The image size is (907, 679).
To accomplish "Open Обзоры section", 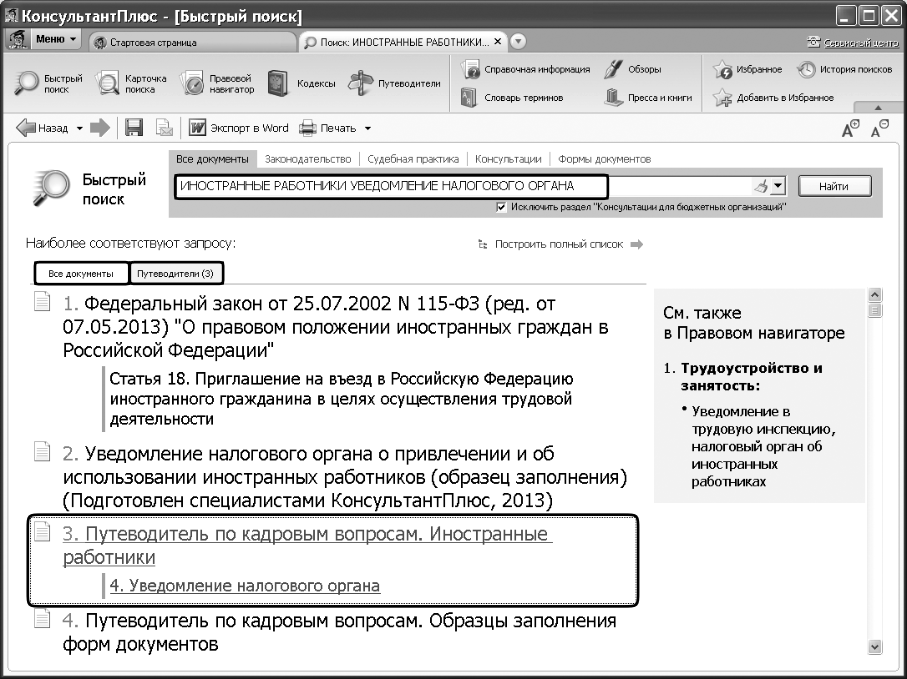I will 633,69.
